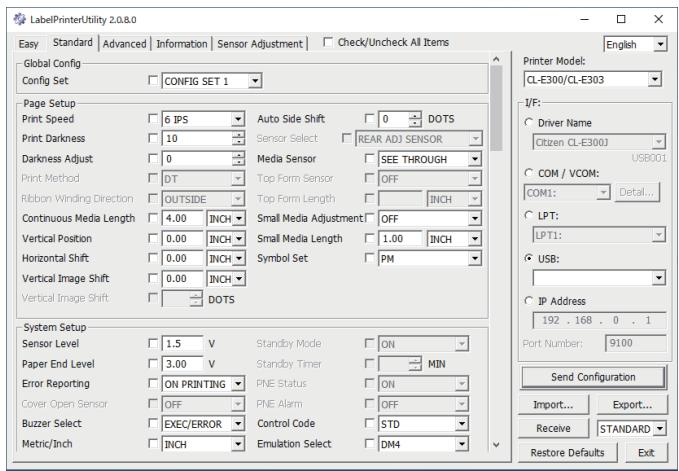Switch to the Standard tab
This screenshot has width=679, height=471.
(x=73, y=42)
